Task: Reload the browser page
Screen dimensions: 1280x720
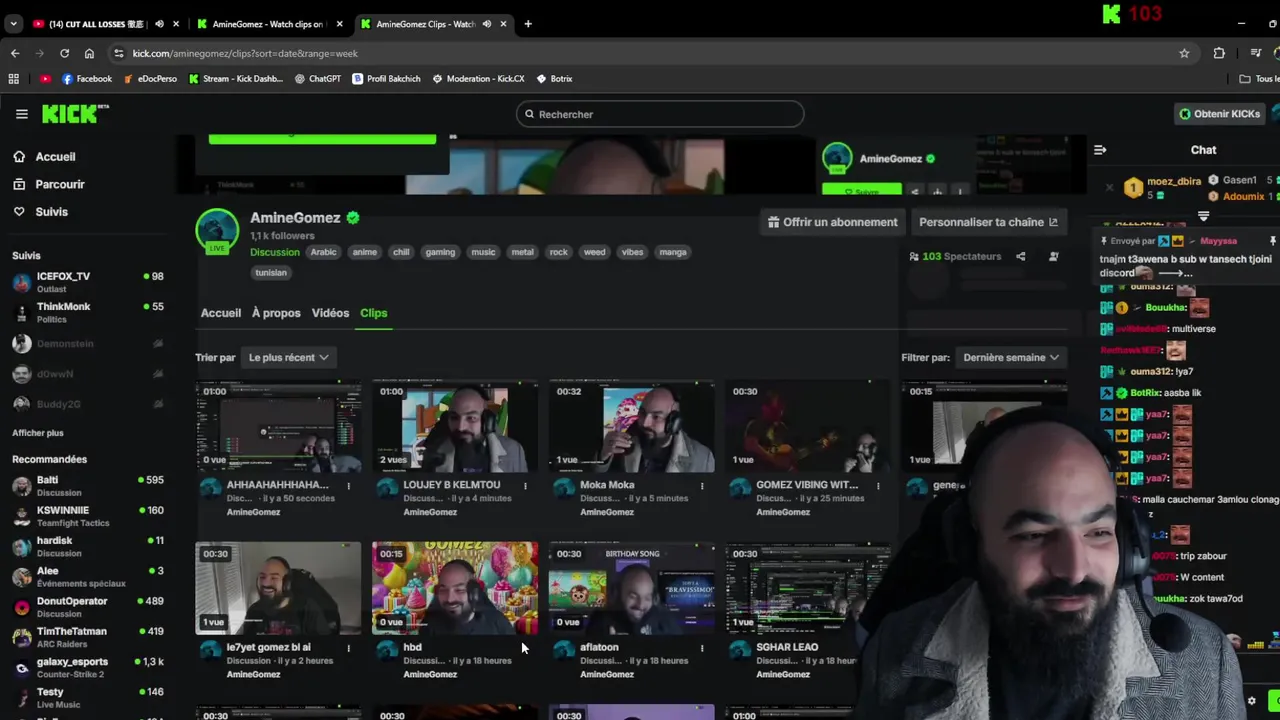Action: pyautogui.click(x=65, y=53)
